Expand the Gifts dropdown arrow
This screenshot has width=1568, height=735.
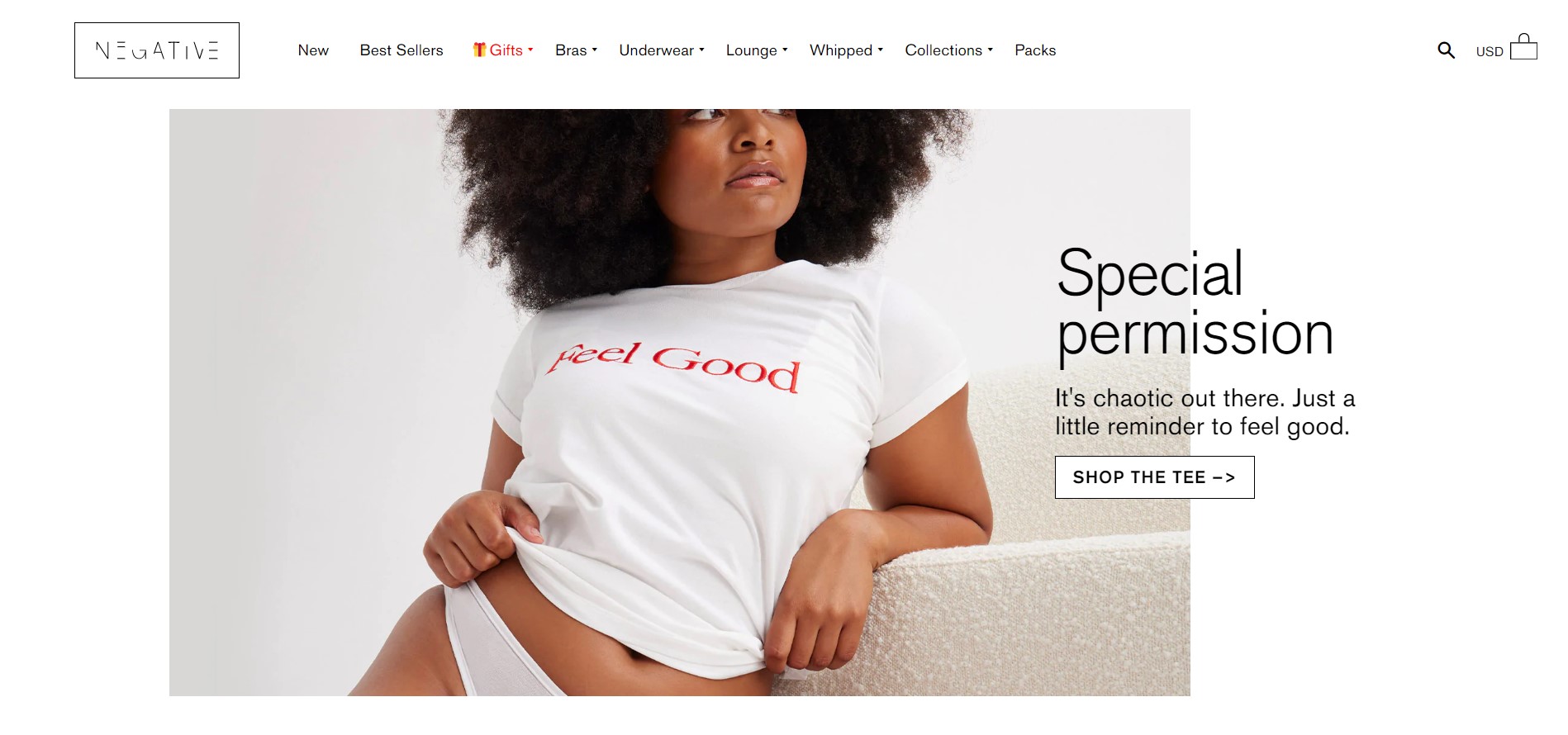[x=530, y=50]
